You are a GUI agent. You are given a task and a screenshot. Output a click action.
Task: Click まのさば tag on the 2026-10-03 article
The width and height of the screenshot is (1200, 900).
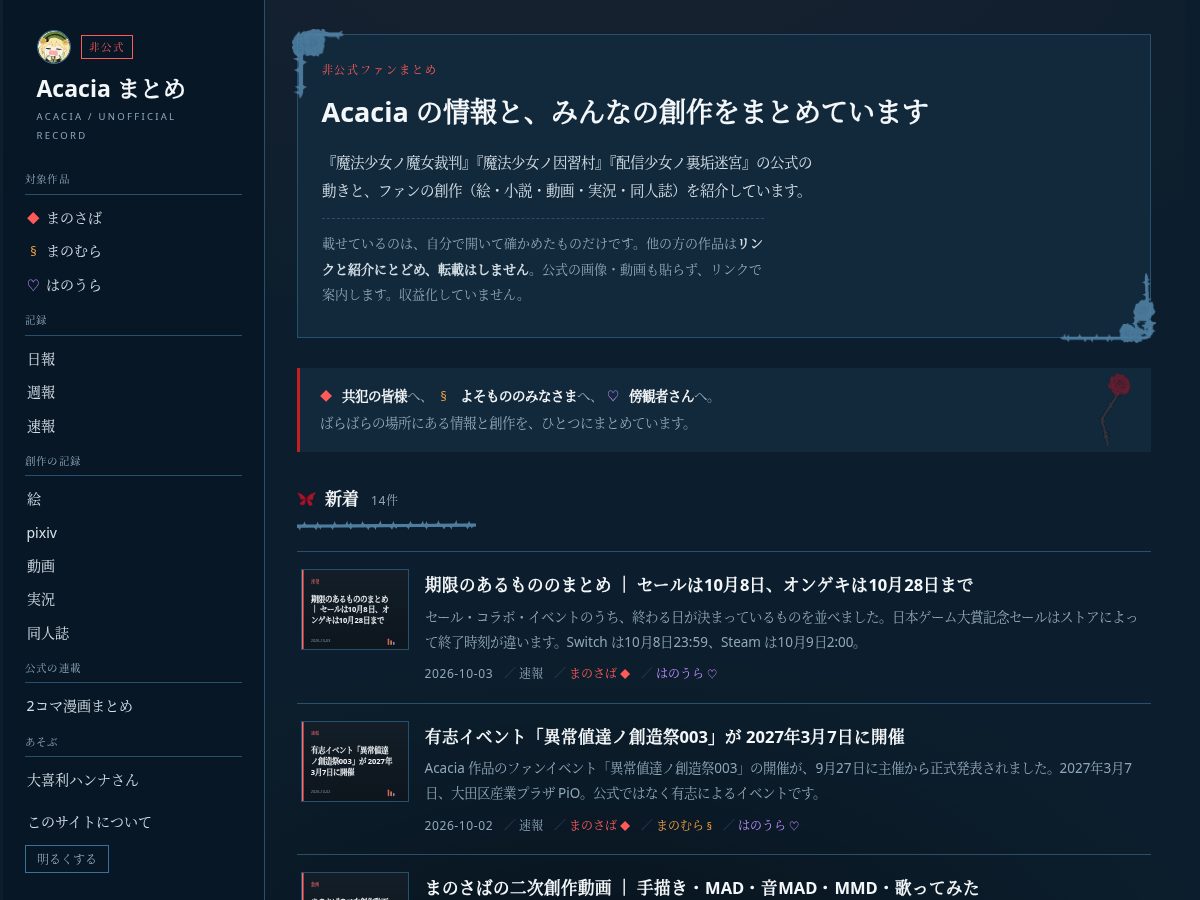click(x=599, y=673)
